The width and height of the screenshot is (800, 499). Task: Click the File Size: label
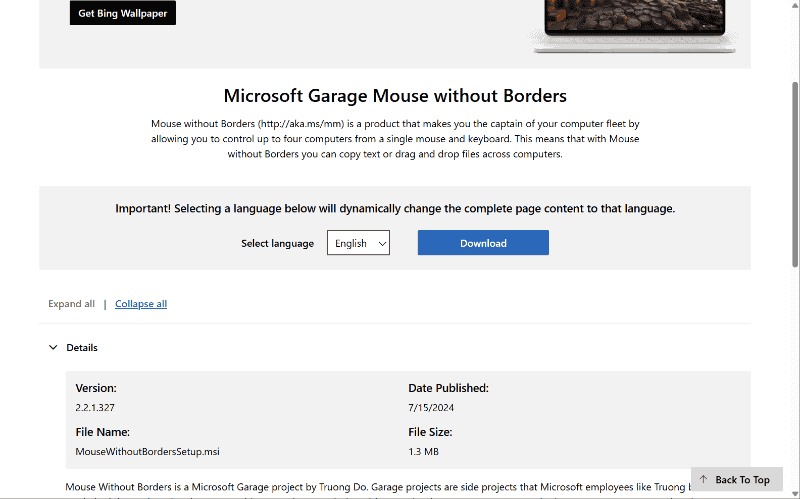430,432
